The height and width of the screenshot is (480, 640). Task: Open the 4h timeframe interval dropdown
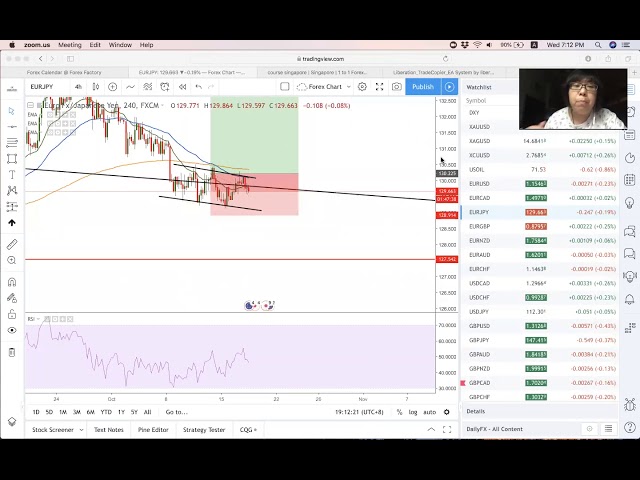(x=79, y=87)
